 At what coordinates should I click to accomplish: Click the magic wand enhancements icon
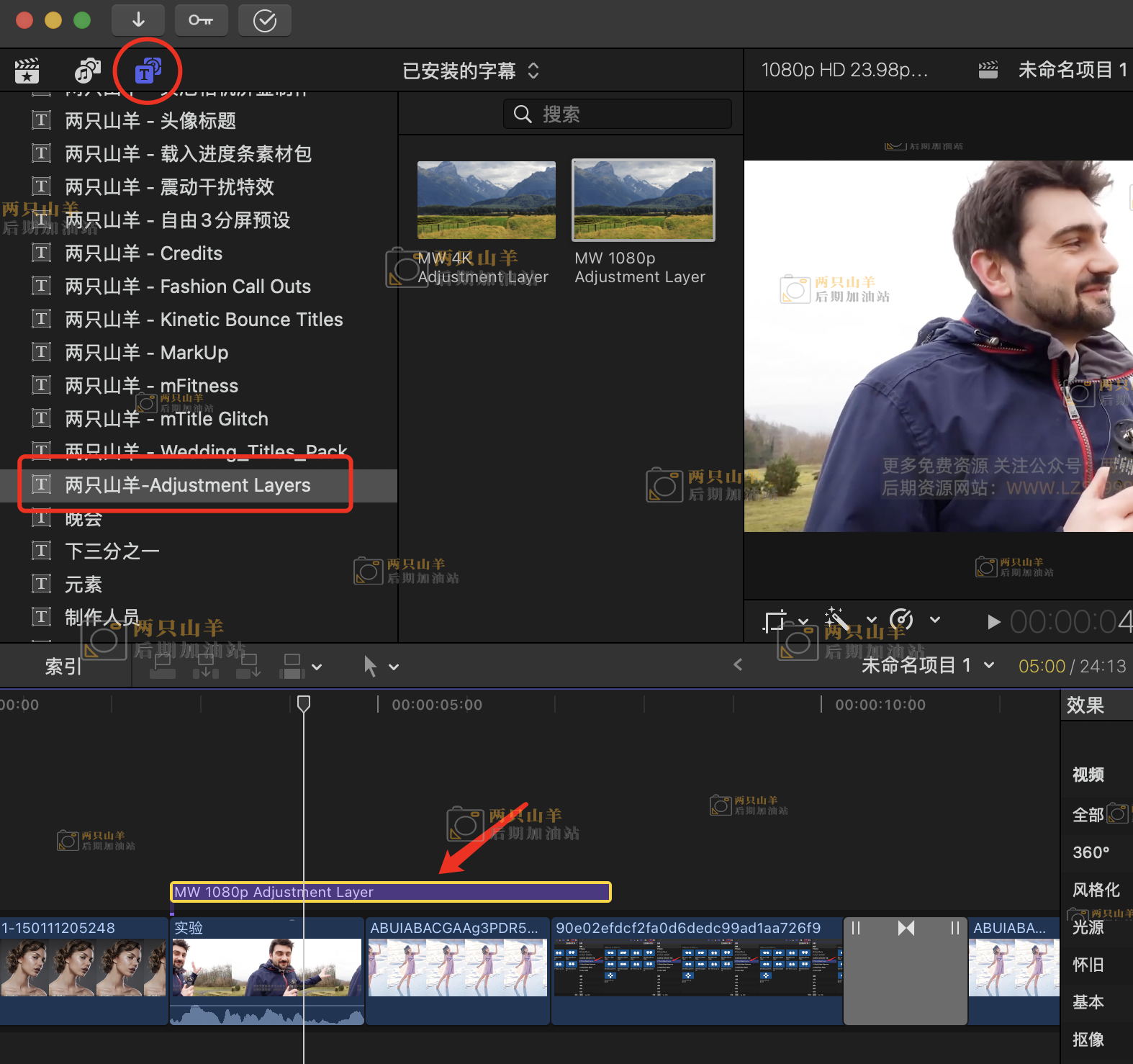(x=836, y=619)
